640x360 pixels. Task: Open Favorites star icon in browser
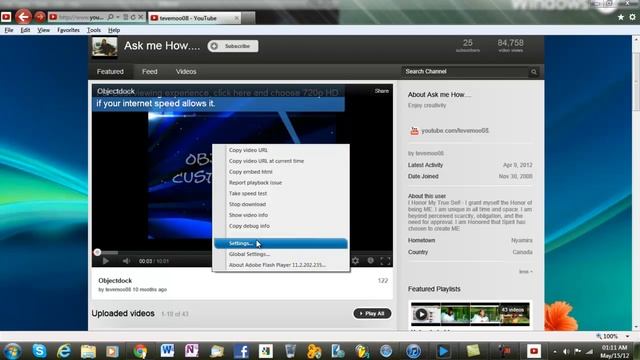pos(620,17)
